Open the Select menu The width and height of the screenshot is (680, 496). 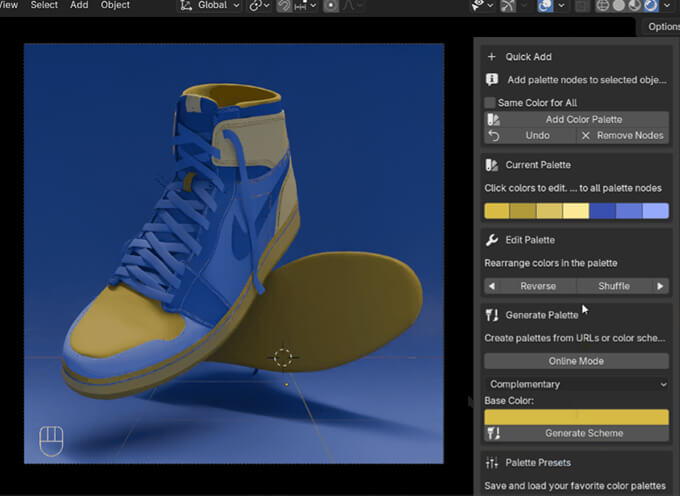[x=44, y=5]
